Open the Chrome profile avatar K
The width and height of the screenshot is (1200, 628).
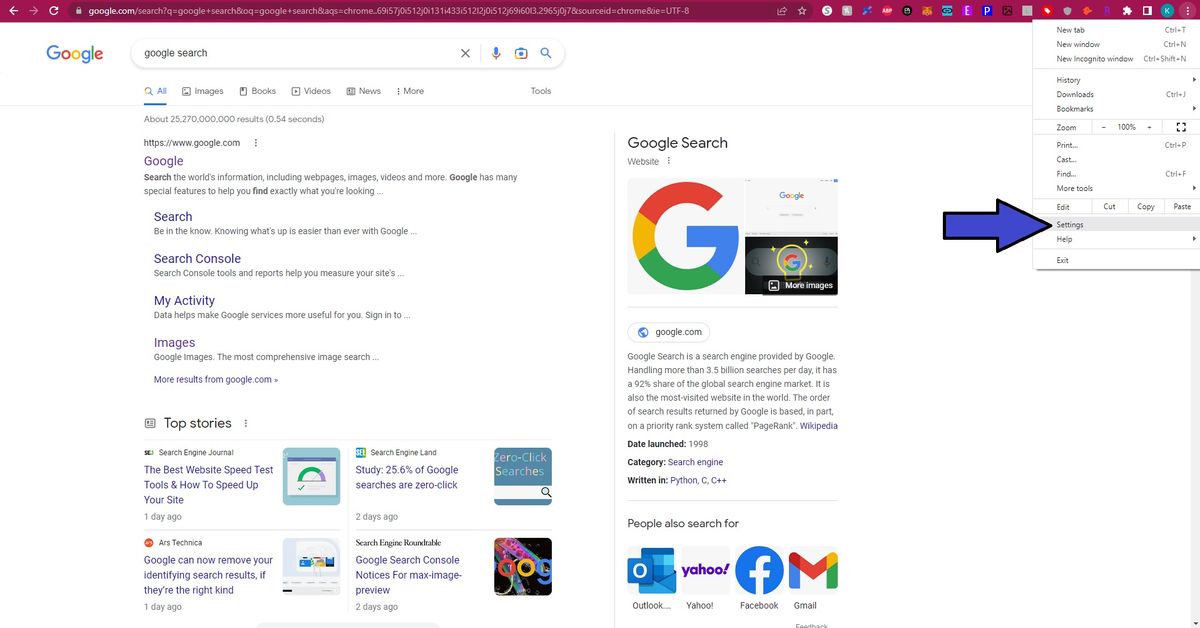[x=1166, y=10]
